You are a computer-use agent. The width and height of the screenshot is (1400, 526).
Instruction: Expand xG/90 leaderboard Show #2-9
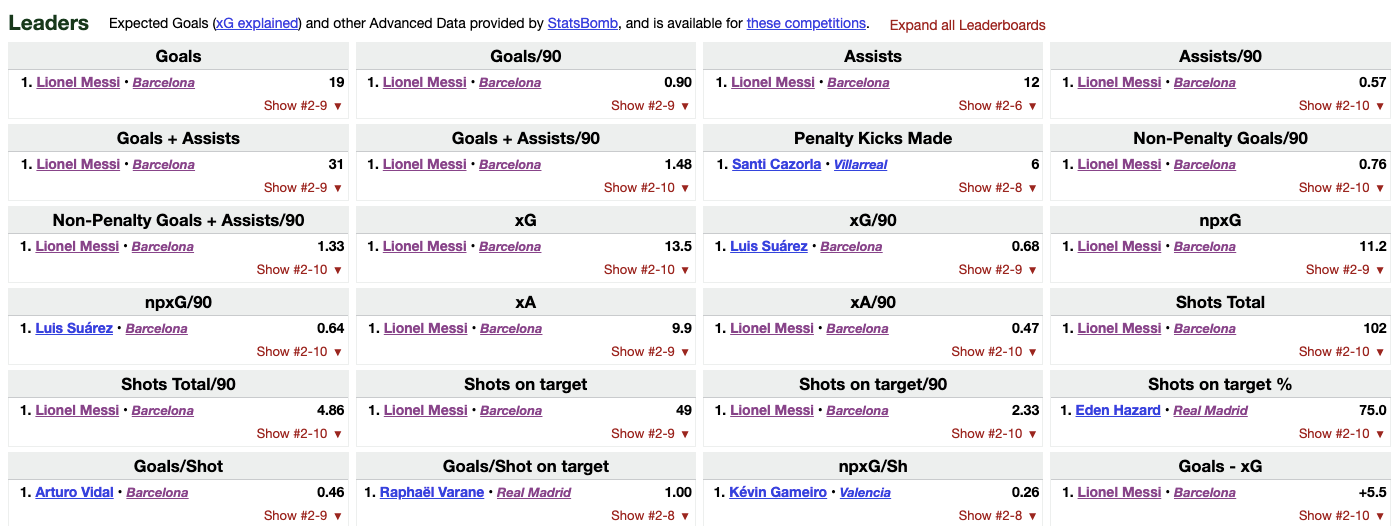[x=998, y=269]
